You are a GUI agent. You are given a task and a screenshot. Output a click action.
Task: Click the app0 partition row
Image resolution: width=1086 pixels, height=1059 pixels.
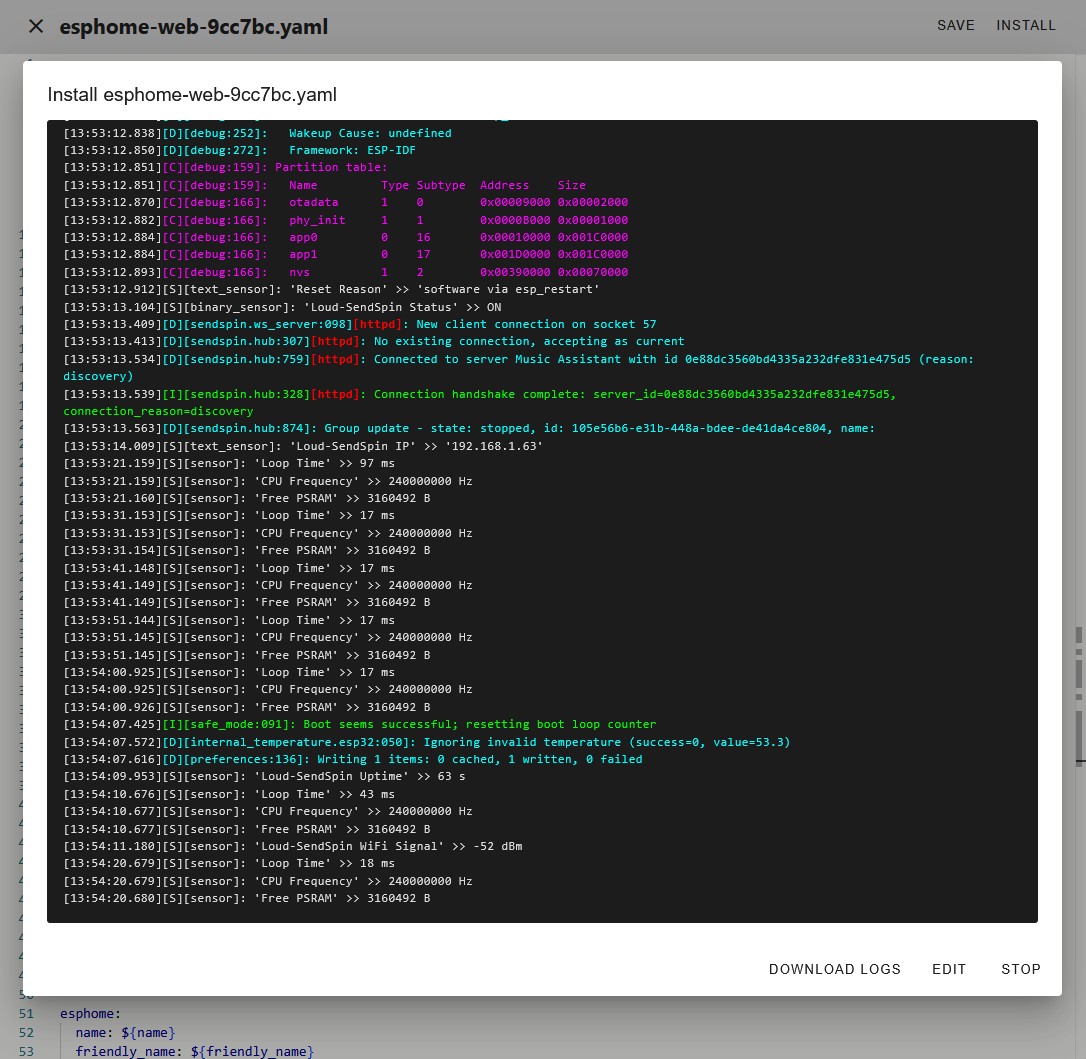(x=346, y=238)
